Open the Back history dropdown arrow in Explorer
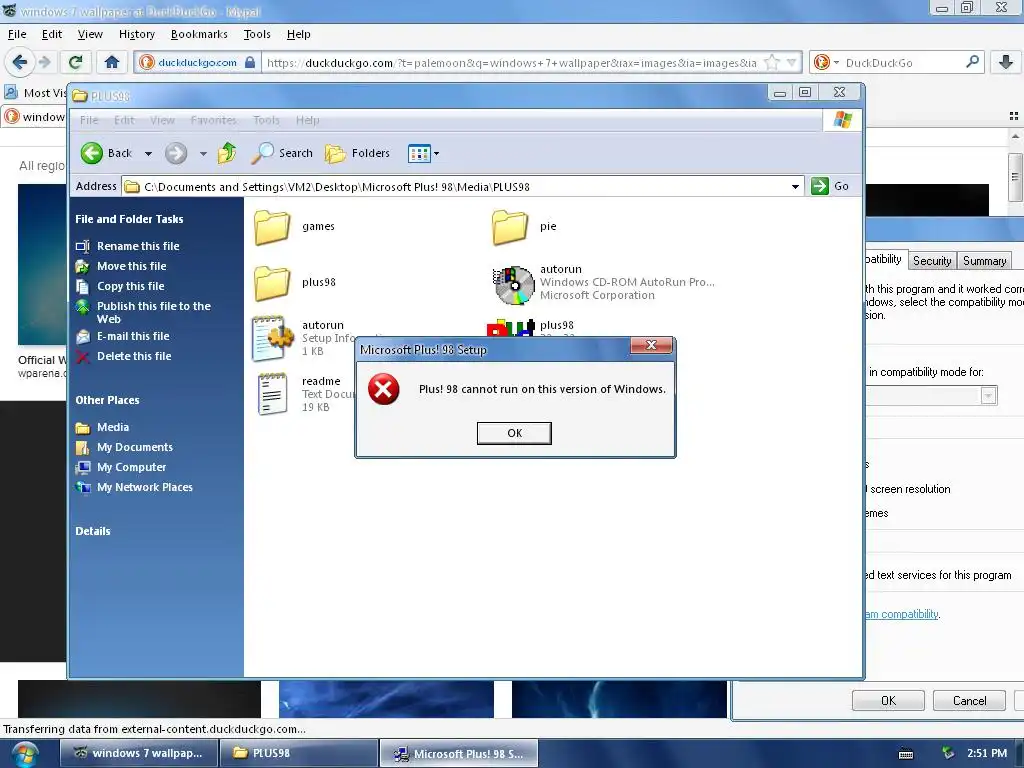This screenshot has width=1024, height=768. click(x=148, y=153)
